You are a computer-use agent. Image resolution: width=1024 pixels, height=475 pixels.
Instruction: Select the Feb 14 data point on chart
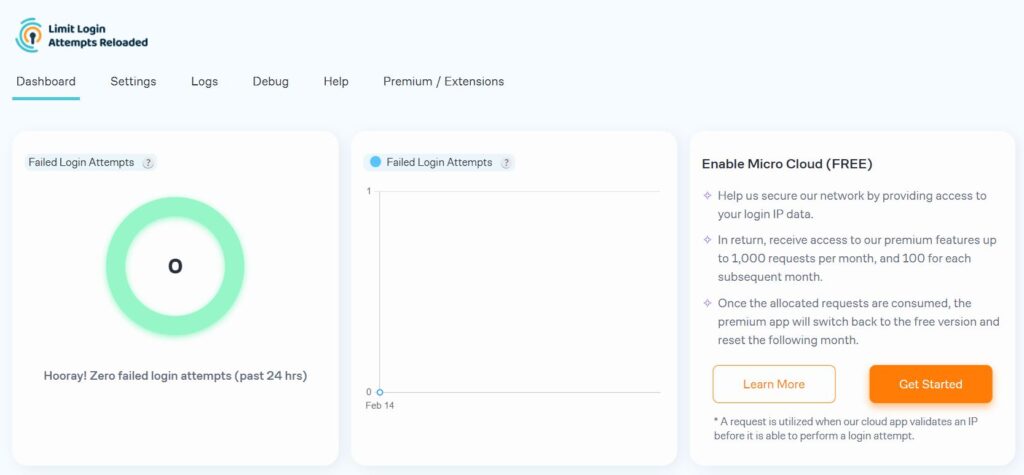380,392
